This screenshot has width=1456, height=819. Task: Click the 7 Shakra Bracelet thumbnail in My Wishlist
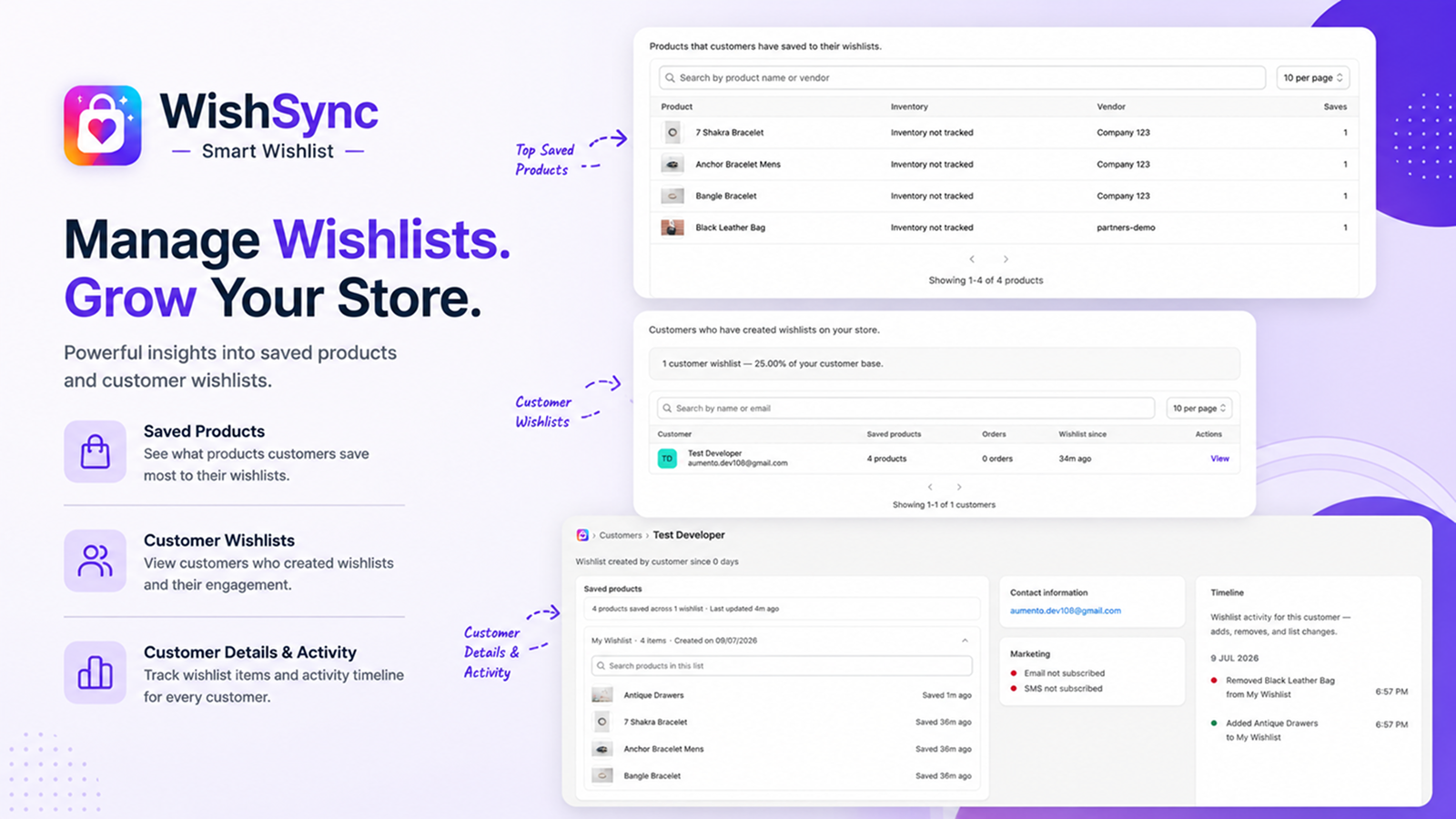click(x=602, y=722)
